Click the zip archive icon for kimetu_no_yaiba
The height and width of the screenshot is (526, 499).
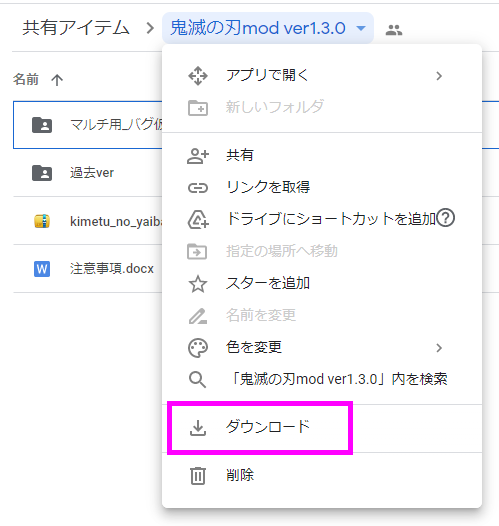[42, 221]
